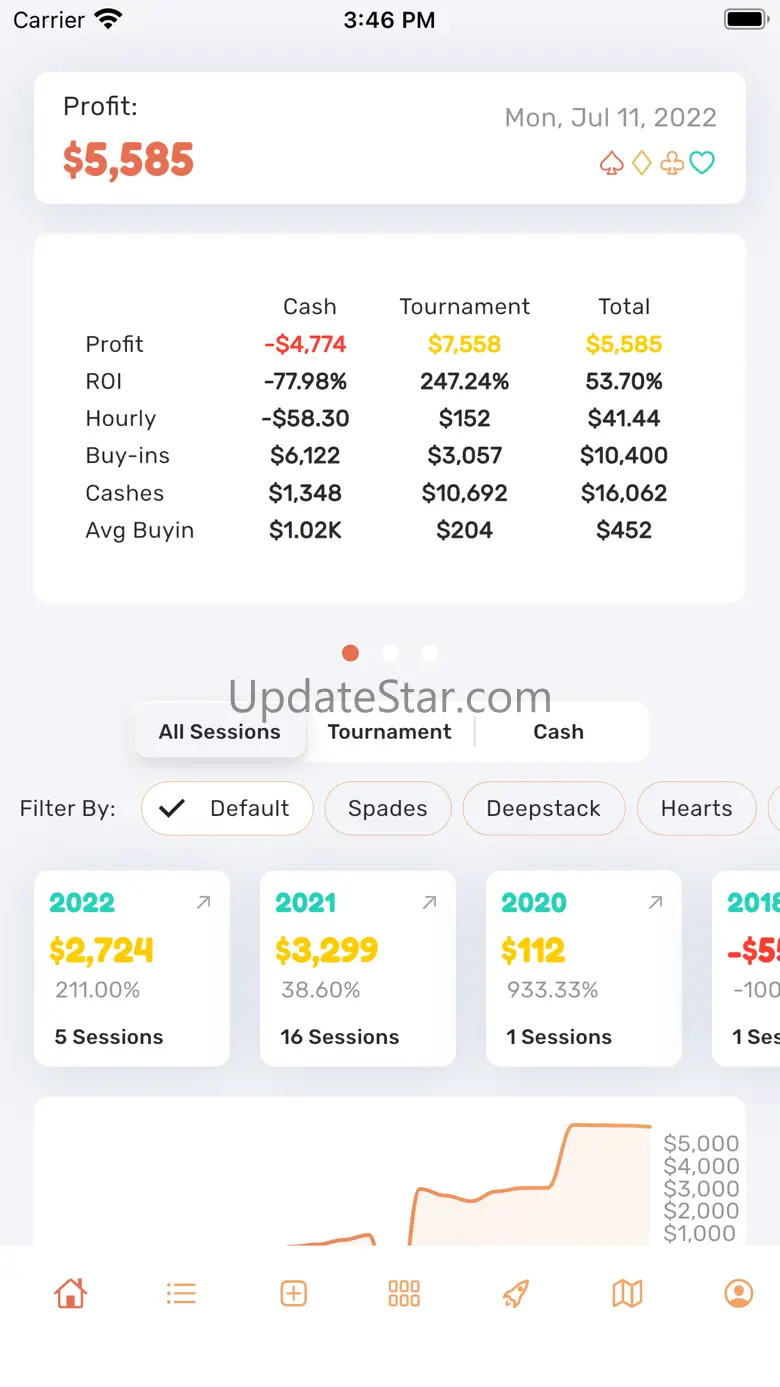Open the grid view icon
Image resolution: width=780 pixels, height=1387 pixels.
click(x=404, y=1293)
